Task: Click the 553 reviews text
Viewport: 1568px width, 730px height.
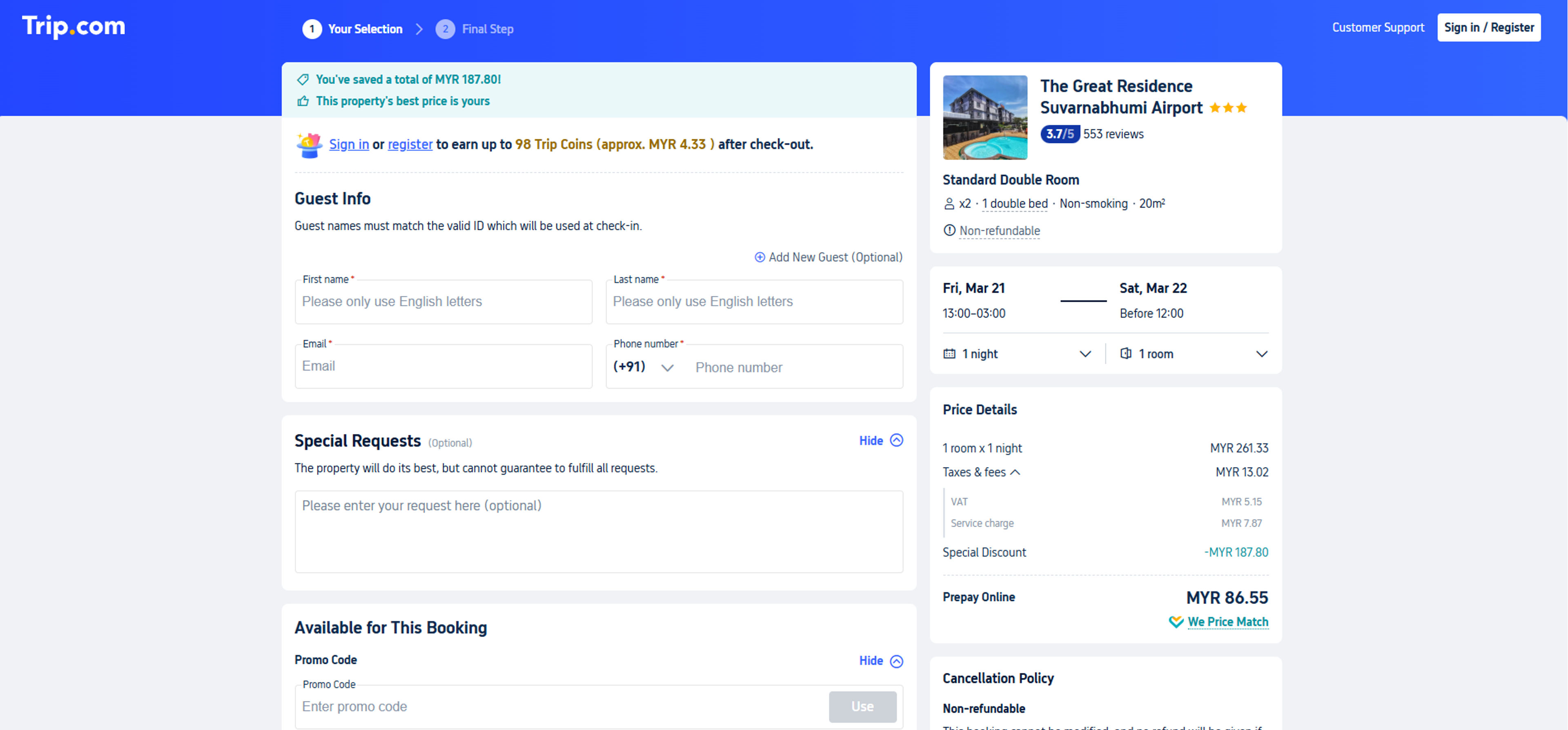Action: pos(1113,134)
